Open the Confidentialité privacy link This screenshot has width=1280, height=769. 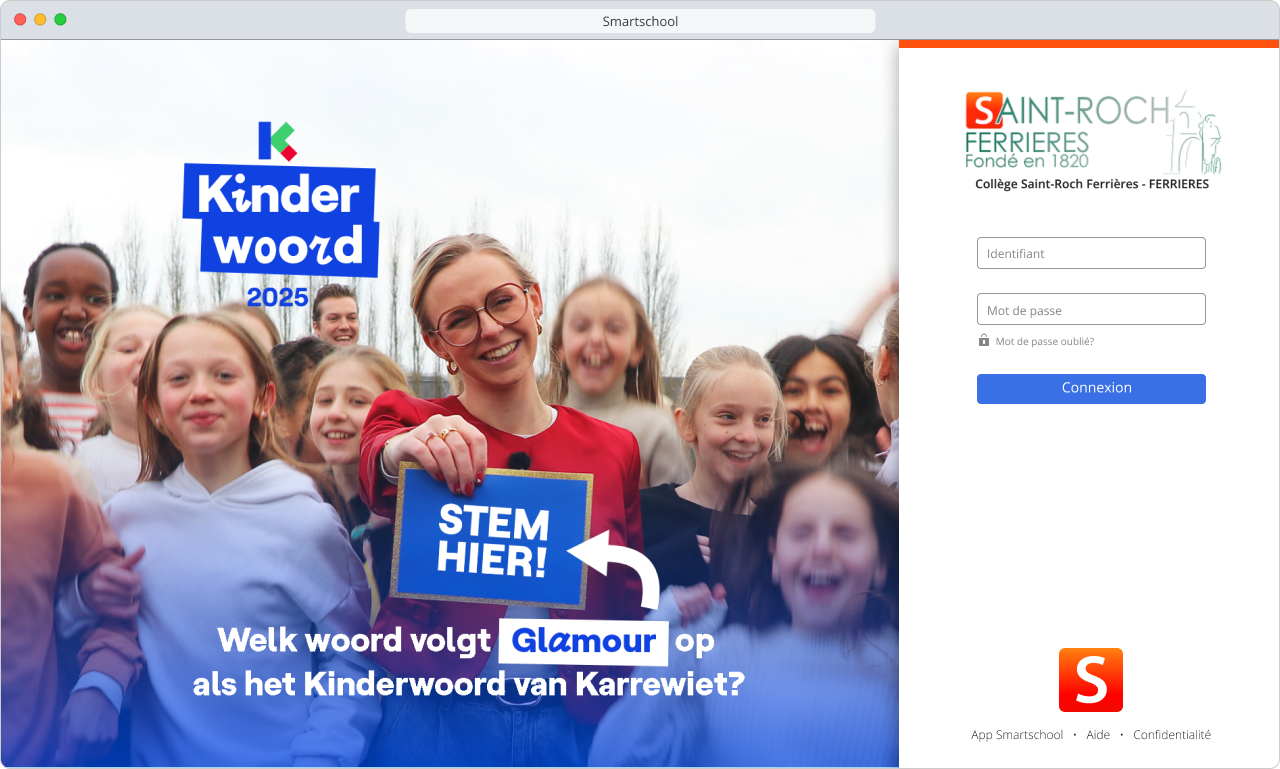click(x=1172, y=735)
